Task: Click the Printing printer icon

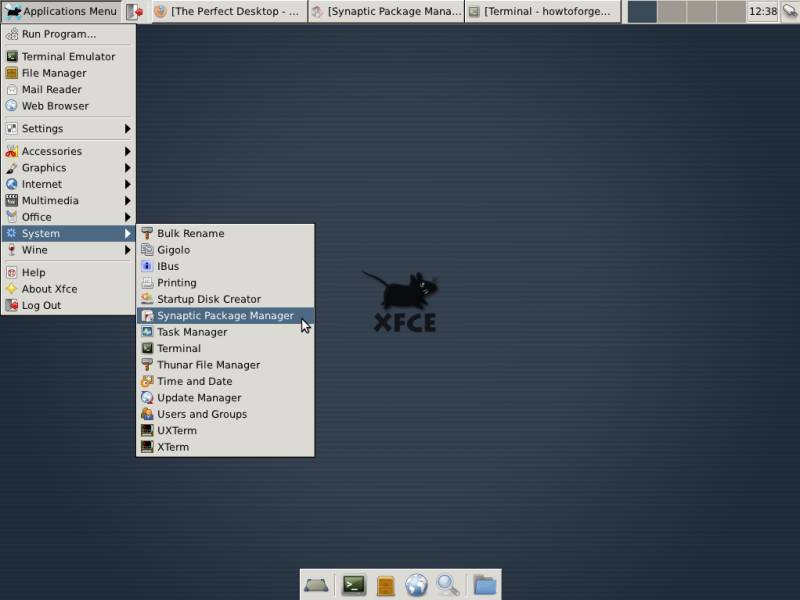Action: [x=147, y=283]
